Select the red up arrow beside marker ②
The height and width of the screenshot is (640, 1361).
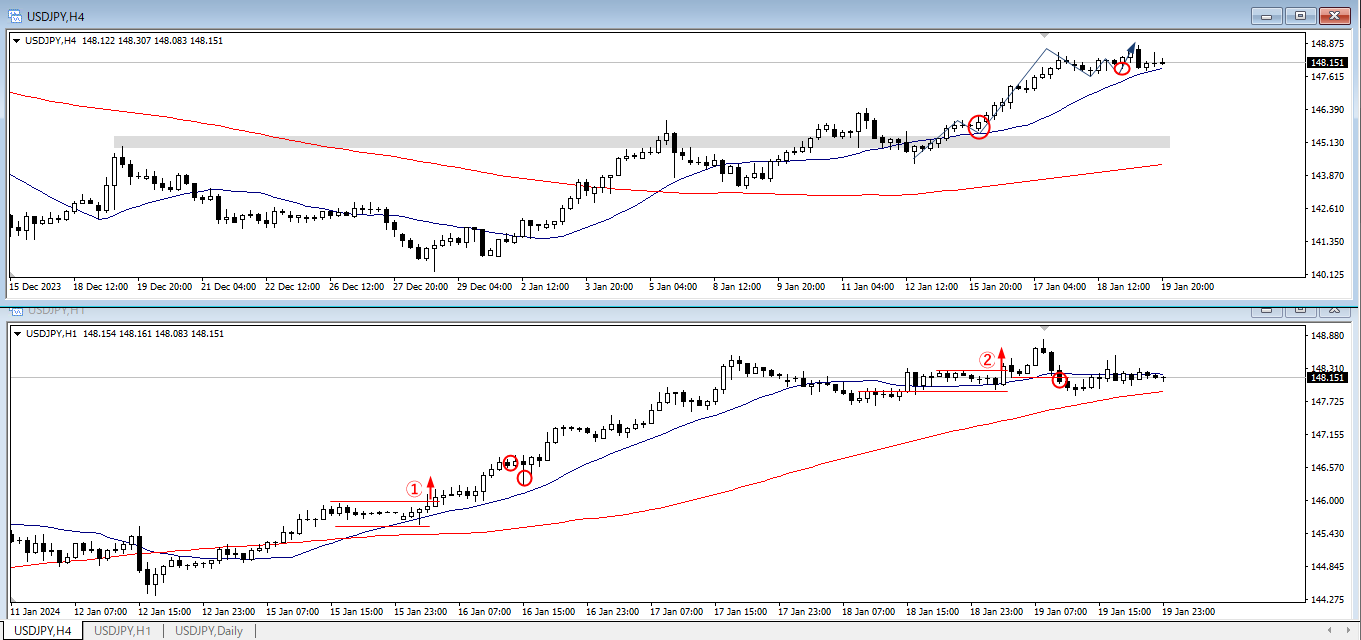tap(1002, 357)
